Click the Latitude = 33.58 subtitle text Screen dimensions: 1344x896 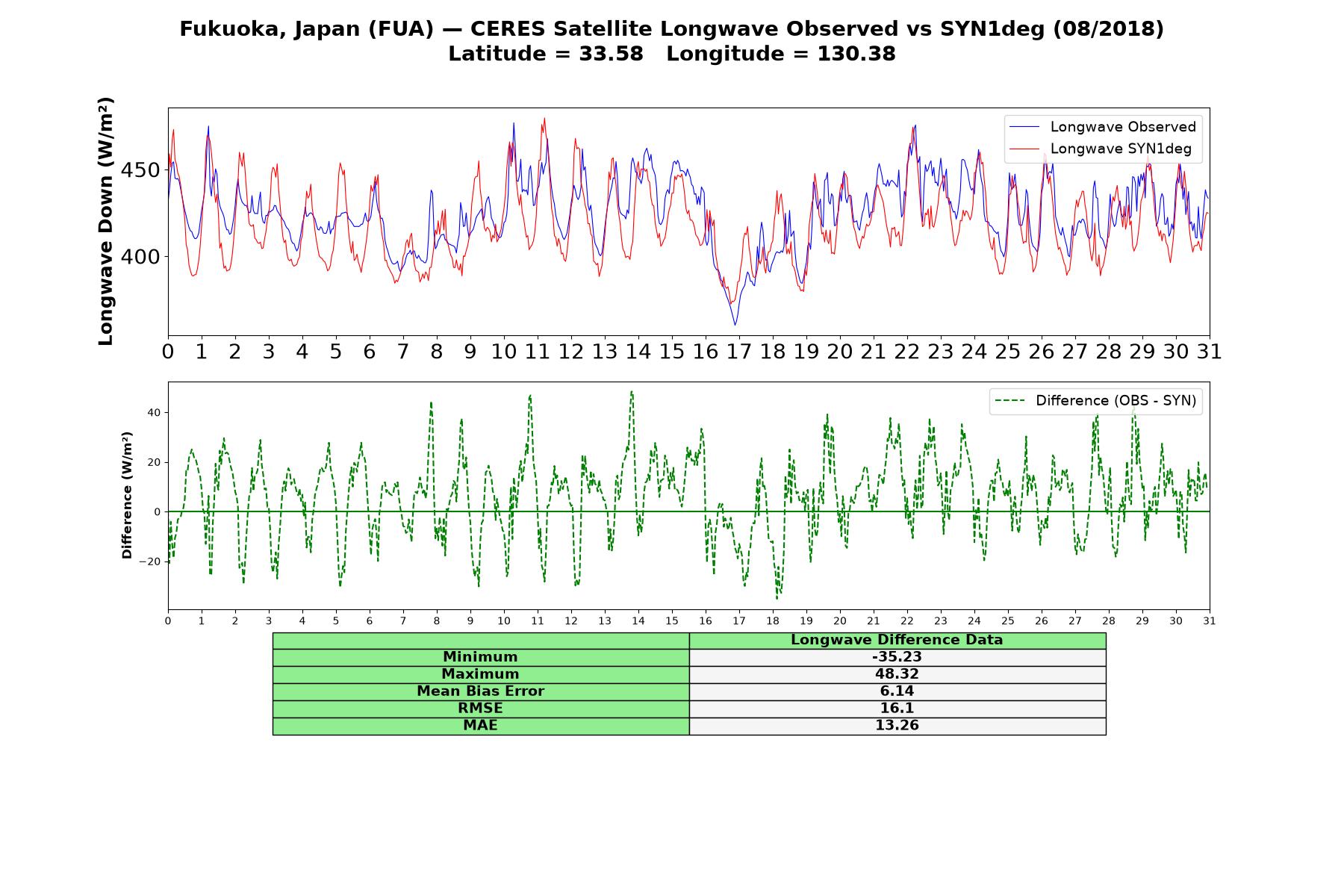point(545,54)
